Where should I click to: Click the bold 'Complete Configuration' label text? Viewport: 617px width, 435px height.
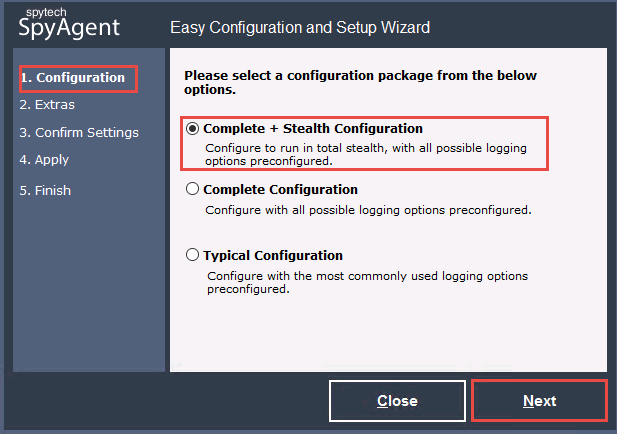pos(280,189)
